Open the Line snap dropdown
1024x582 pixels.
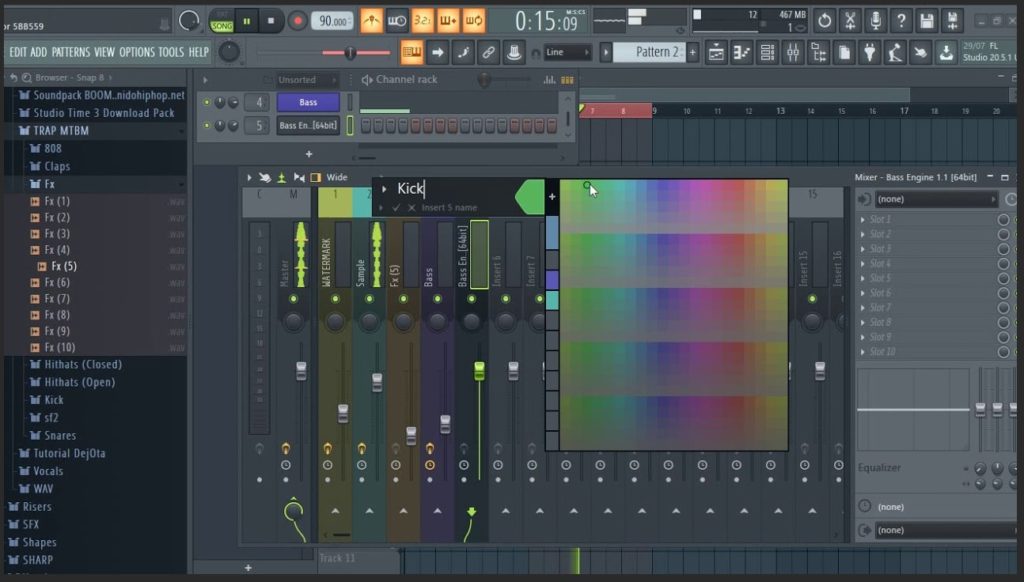(568, 52)
